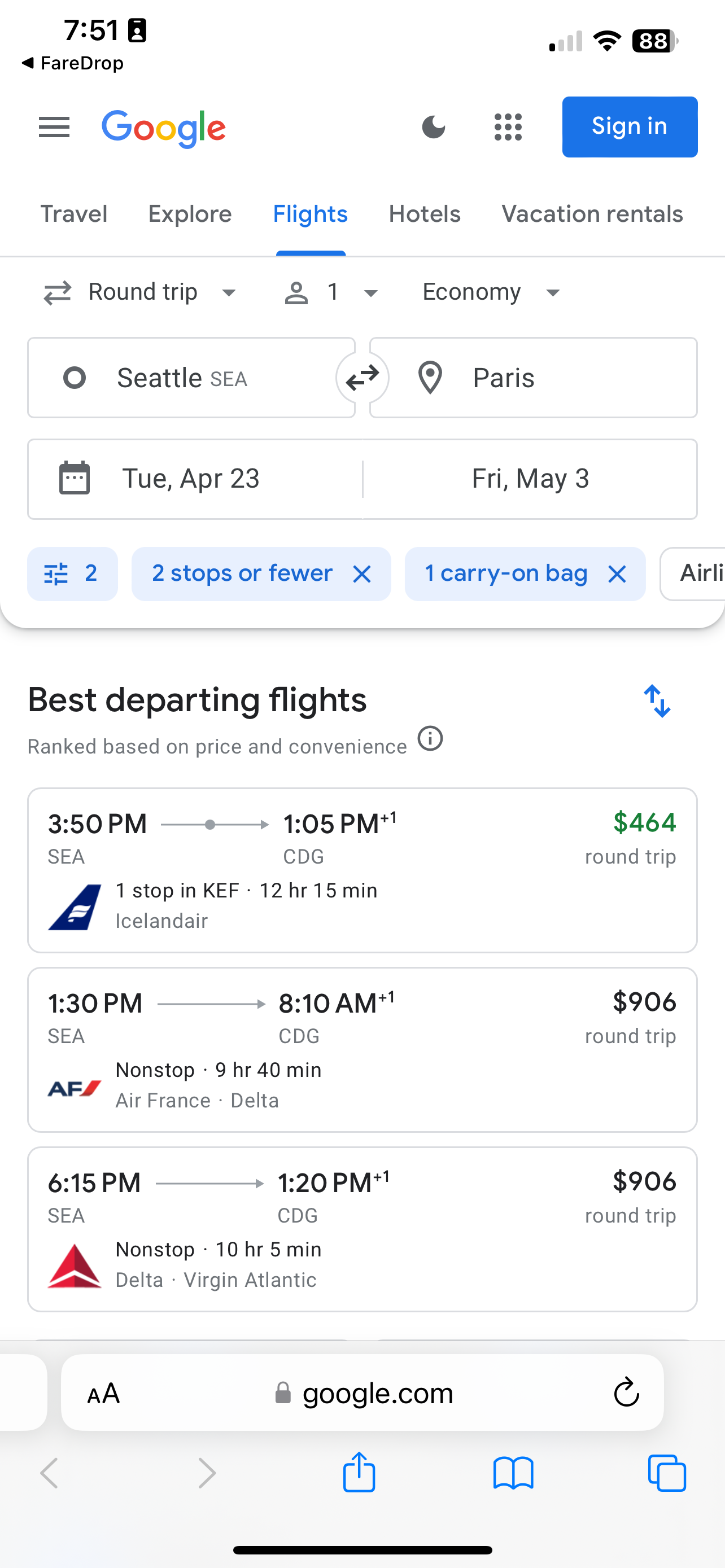Screen dimensions: 725x1568
Task: Open Safari bookmarks book icon
Action: [x=513, y=1473]
